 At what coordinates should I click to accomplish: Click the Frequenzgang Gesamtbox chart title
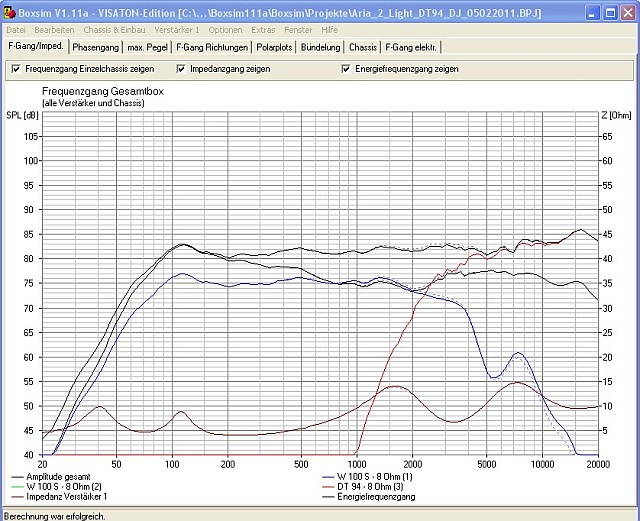click(103, 91)
